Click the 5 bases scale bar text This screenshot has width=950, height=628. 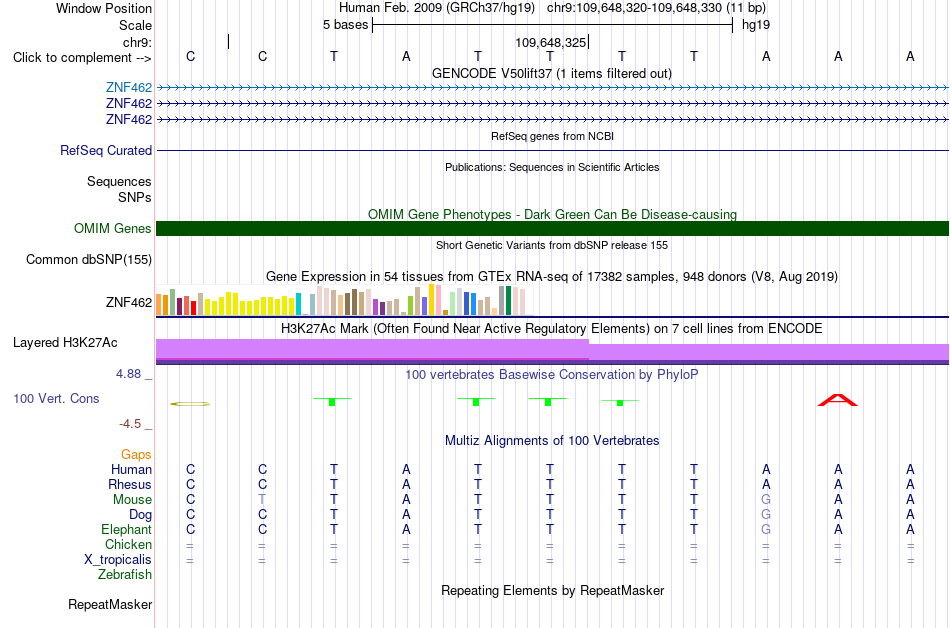(345, 25)
